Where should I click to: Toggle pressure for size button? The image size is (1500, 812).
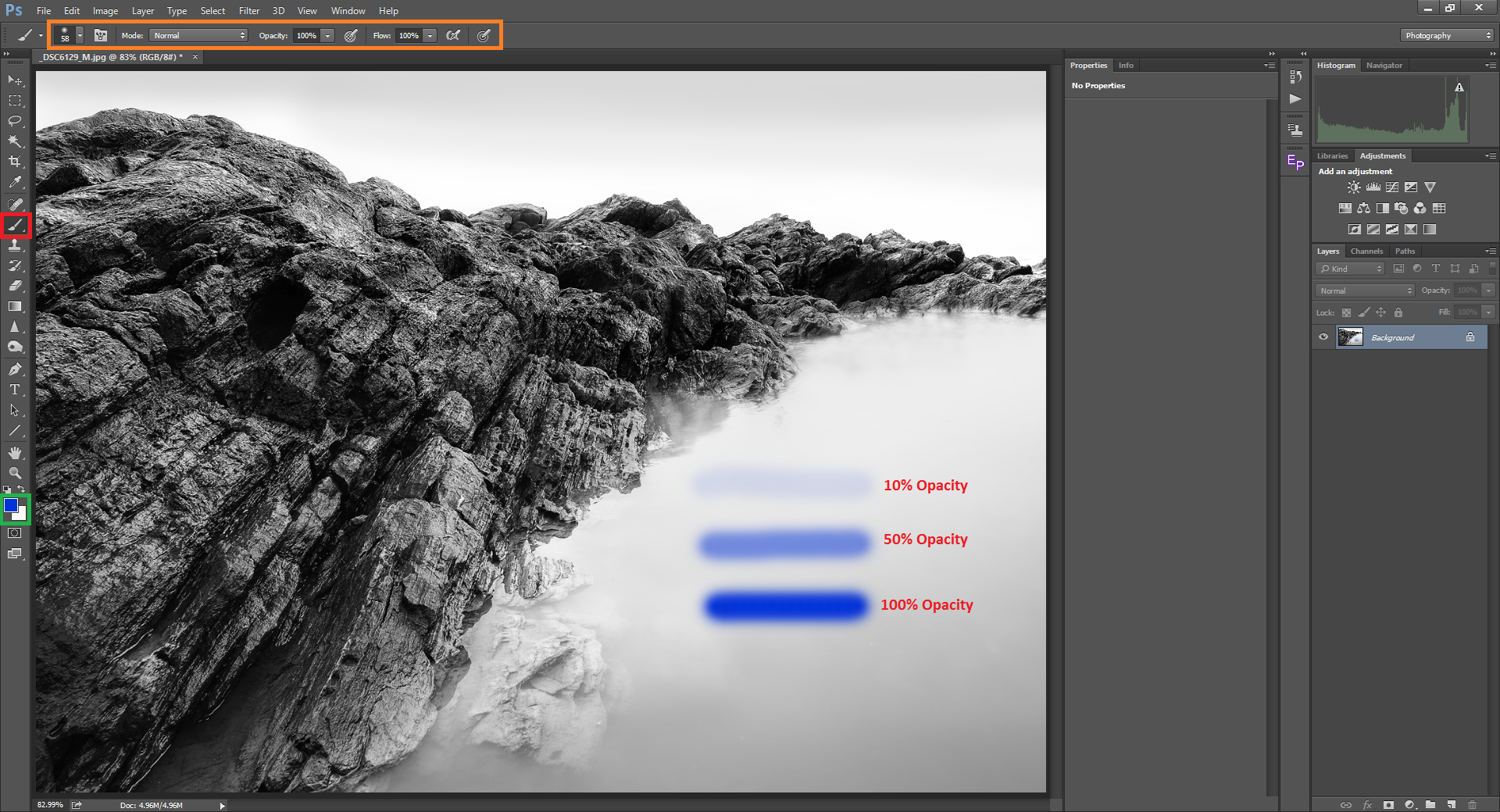pos(484,35)
